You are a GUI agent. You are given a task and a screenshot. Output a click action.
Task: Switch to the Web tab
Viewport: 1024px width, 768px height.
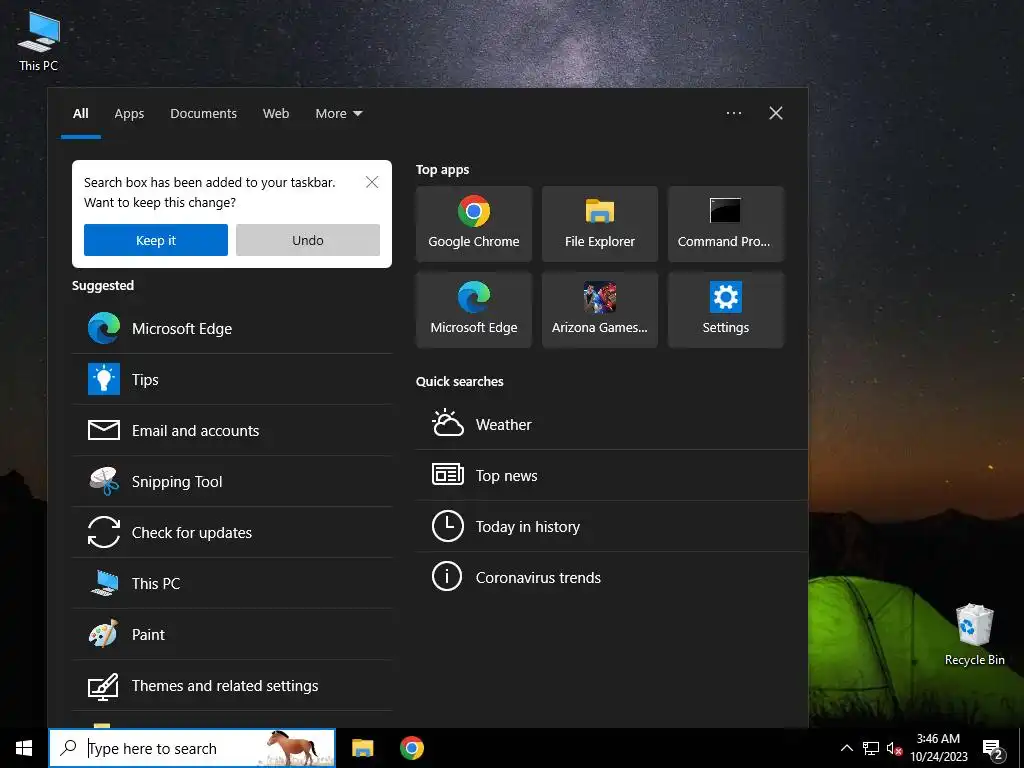point(276,114)
